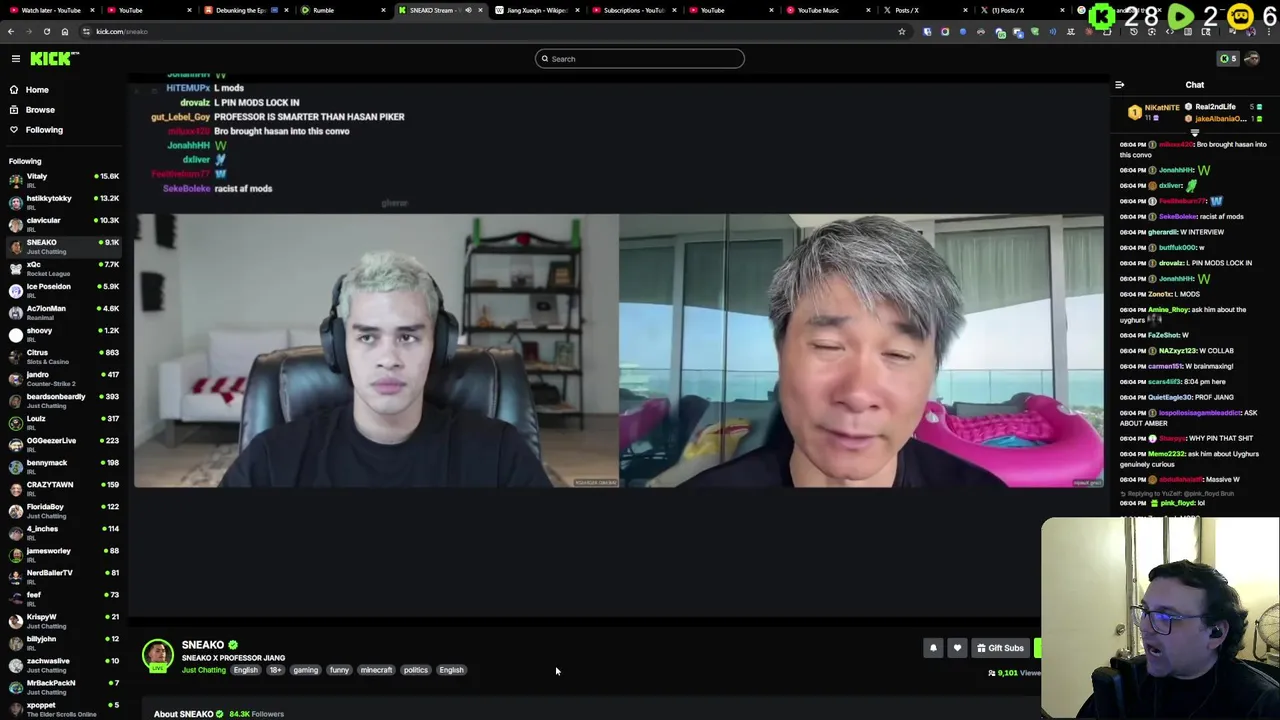
Task: Click the Home sidebar link
Action: tap(37, 90)
